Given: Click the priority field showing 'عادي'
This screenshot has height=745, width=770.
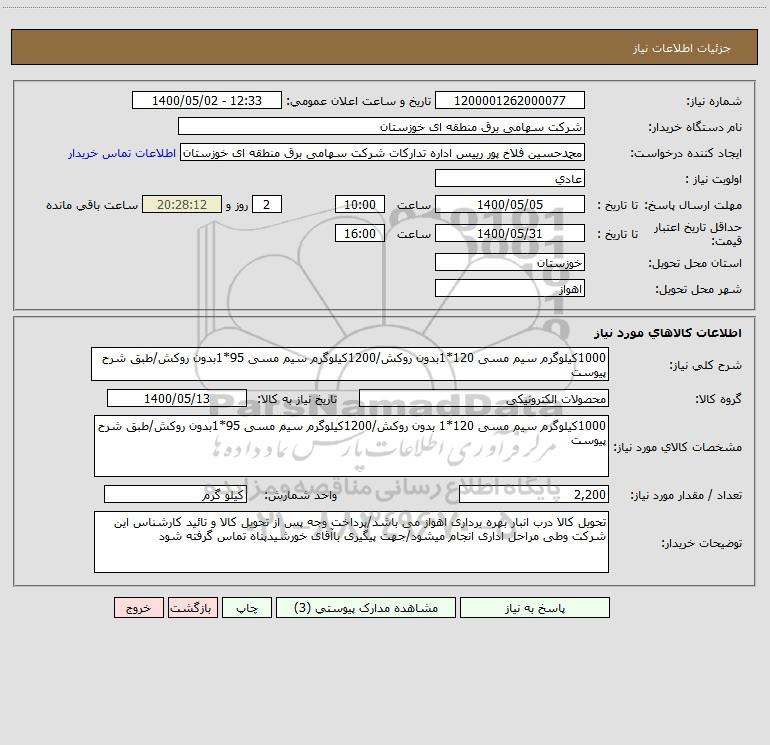Looking at the screenshot, I should pos(510,178).
